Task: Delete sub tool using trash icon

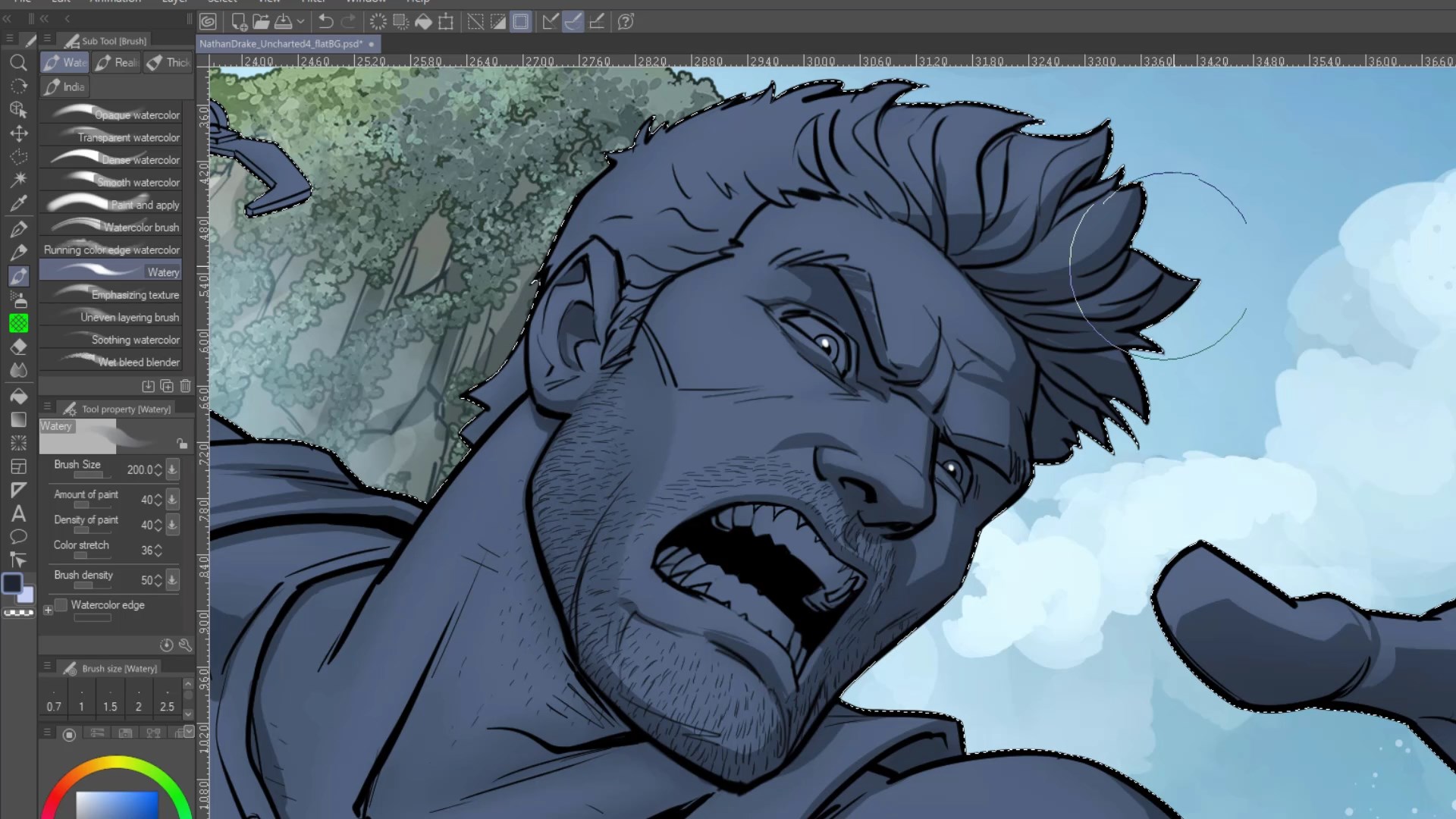Action: 186,386
